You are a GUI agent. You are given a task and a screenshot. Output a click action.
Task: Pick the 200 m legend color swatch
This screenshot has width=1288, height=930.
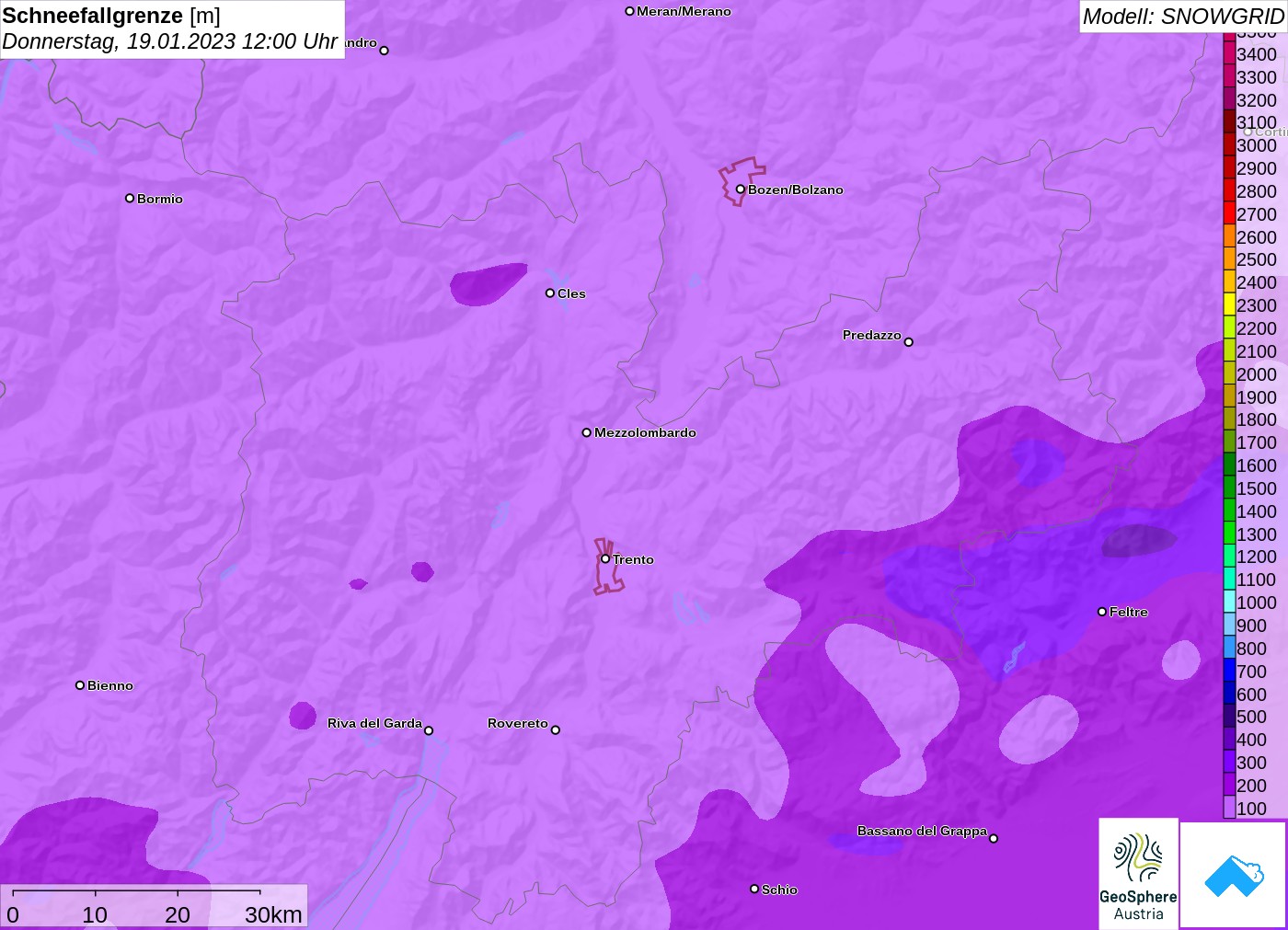[1229, 785]
